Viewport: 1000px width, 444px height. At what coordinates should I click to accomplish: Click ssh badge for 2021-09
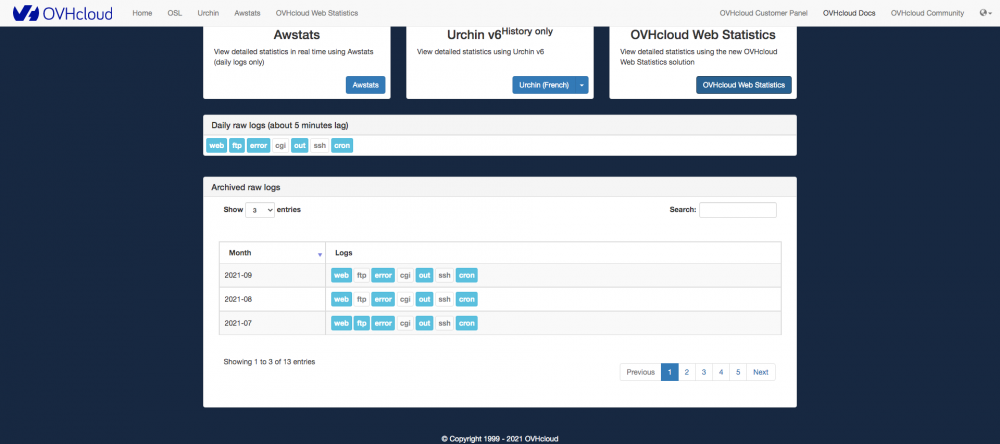445,276
